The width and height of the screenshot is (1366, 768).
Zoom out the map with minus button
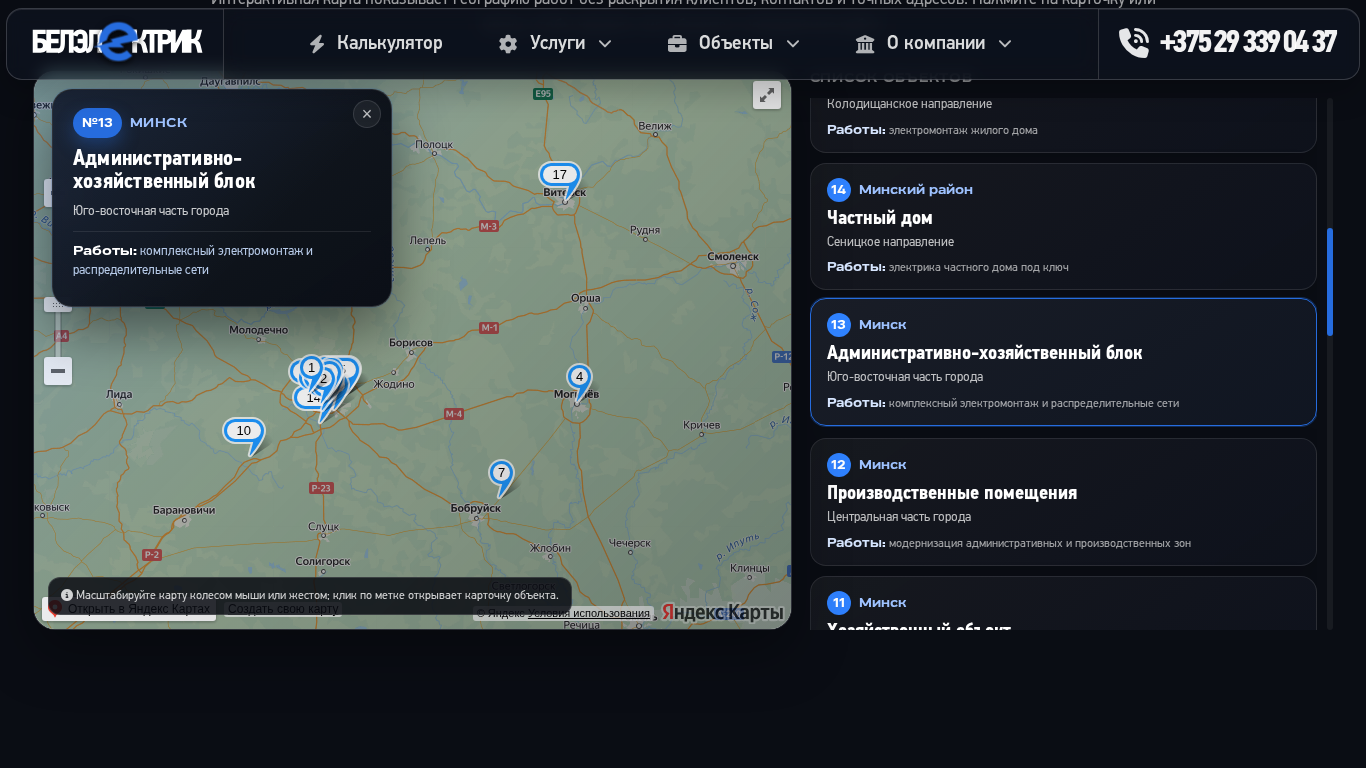(x=58, y=371)
